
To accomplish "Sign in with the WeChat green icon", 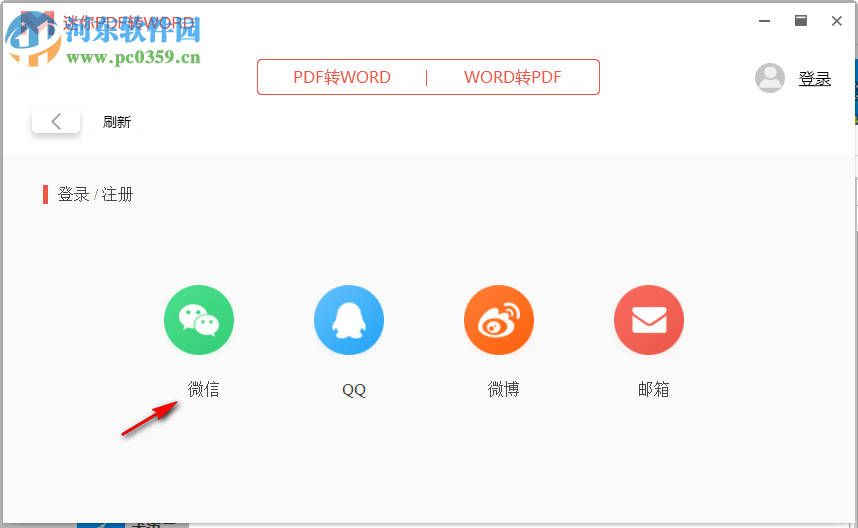I will point(199,320).
